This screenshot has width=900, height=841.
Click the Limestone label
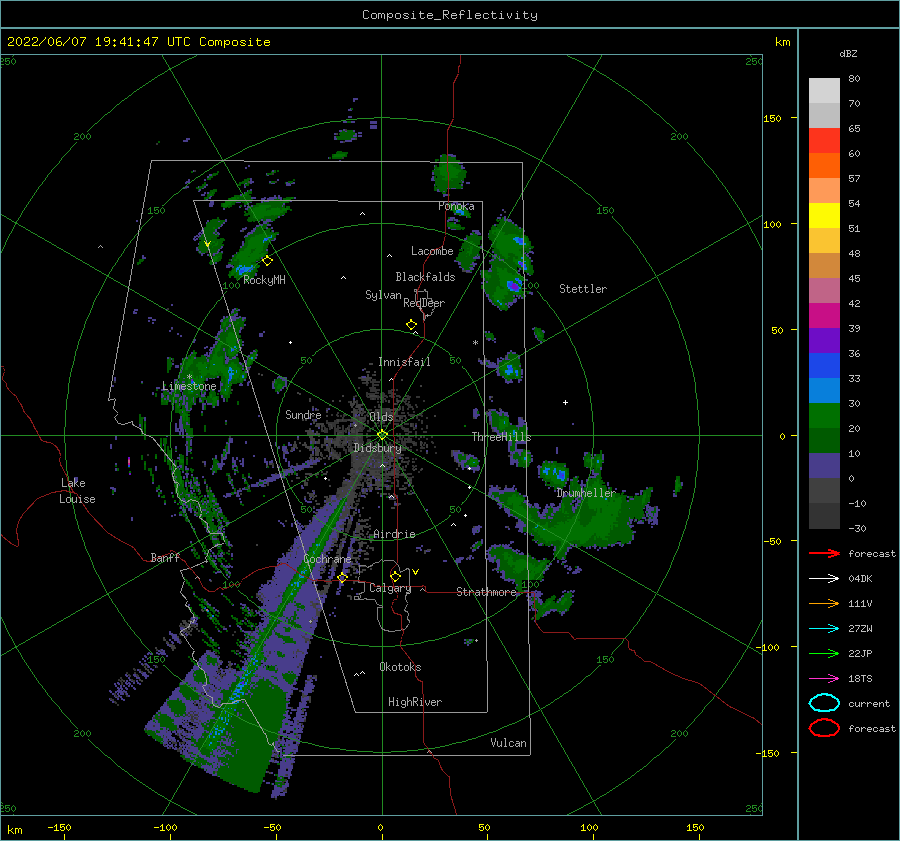189,386
